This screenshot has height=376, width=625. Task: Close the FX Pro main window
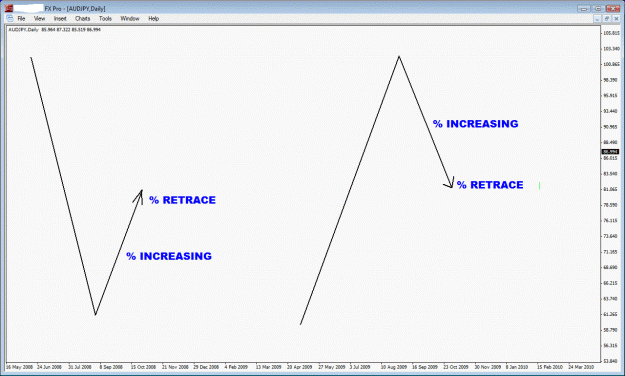[x=613, y=8]
